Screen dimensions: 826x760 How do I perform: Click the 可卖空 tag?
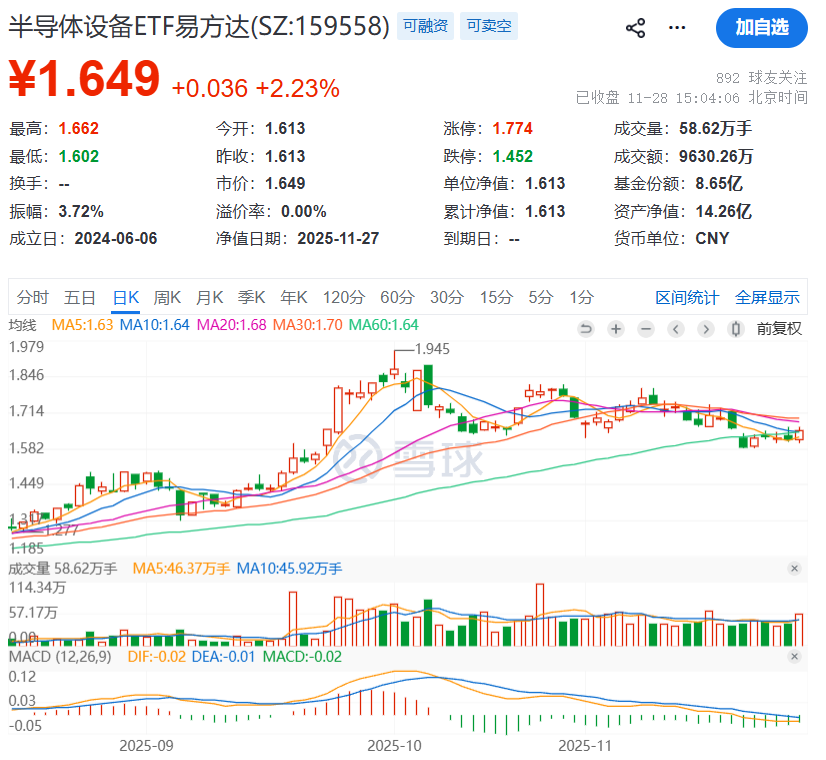pyautogui.click(x=488, y=26)
